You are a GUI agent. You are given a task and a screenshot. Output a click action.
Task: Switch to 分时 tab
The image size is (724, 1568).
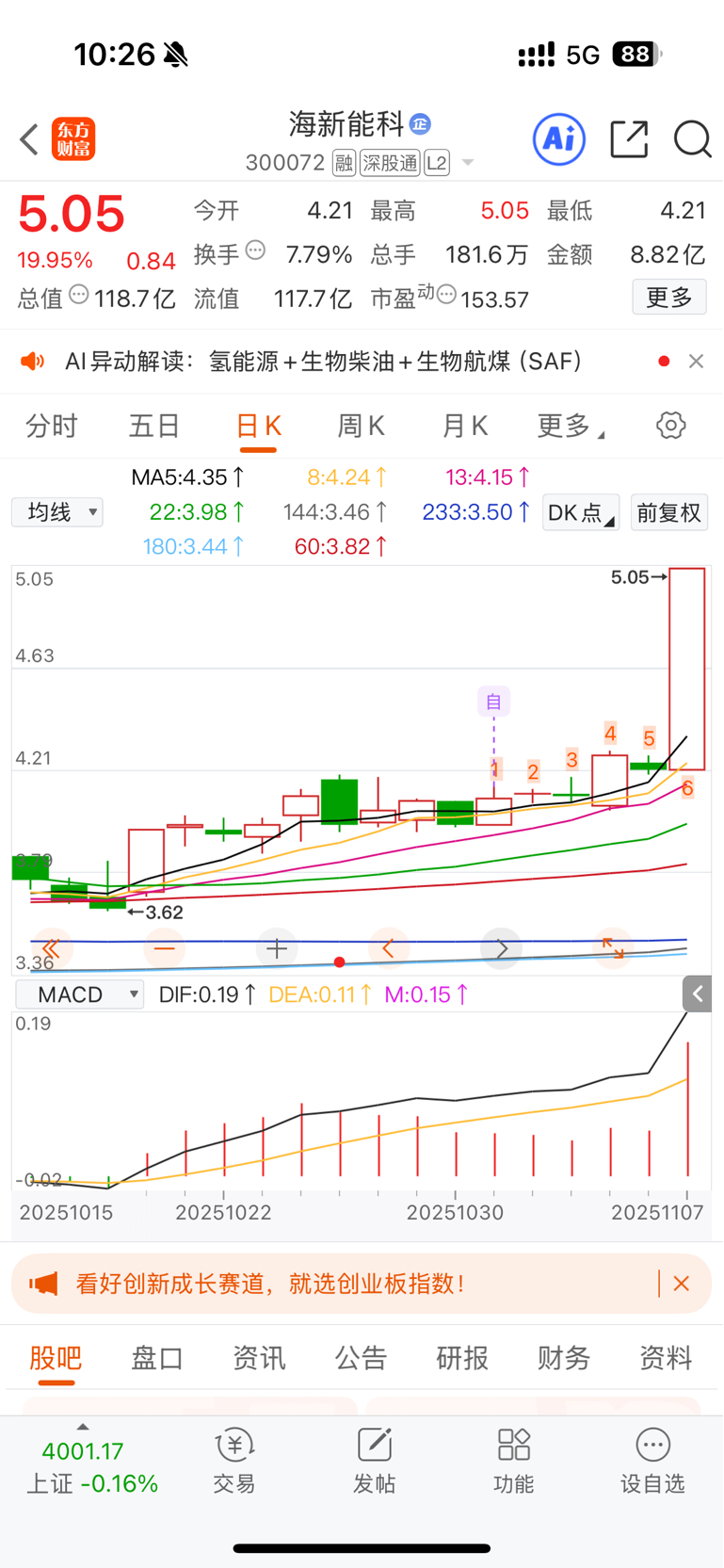(x=52, y=427)
